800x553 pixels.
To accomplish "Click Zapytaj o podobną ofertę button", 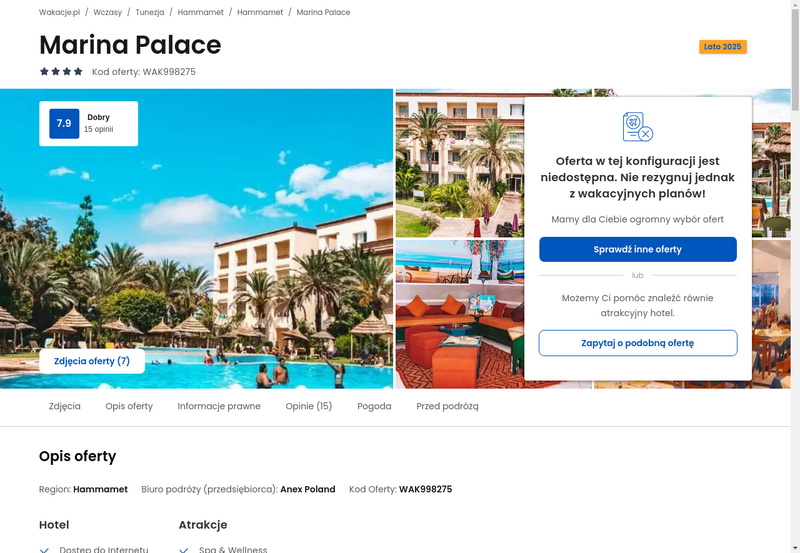I will pos(638,343).
